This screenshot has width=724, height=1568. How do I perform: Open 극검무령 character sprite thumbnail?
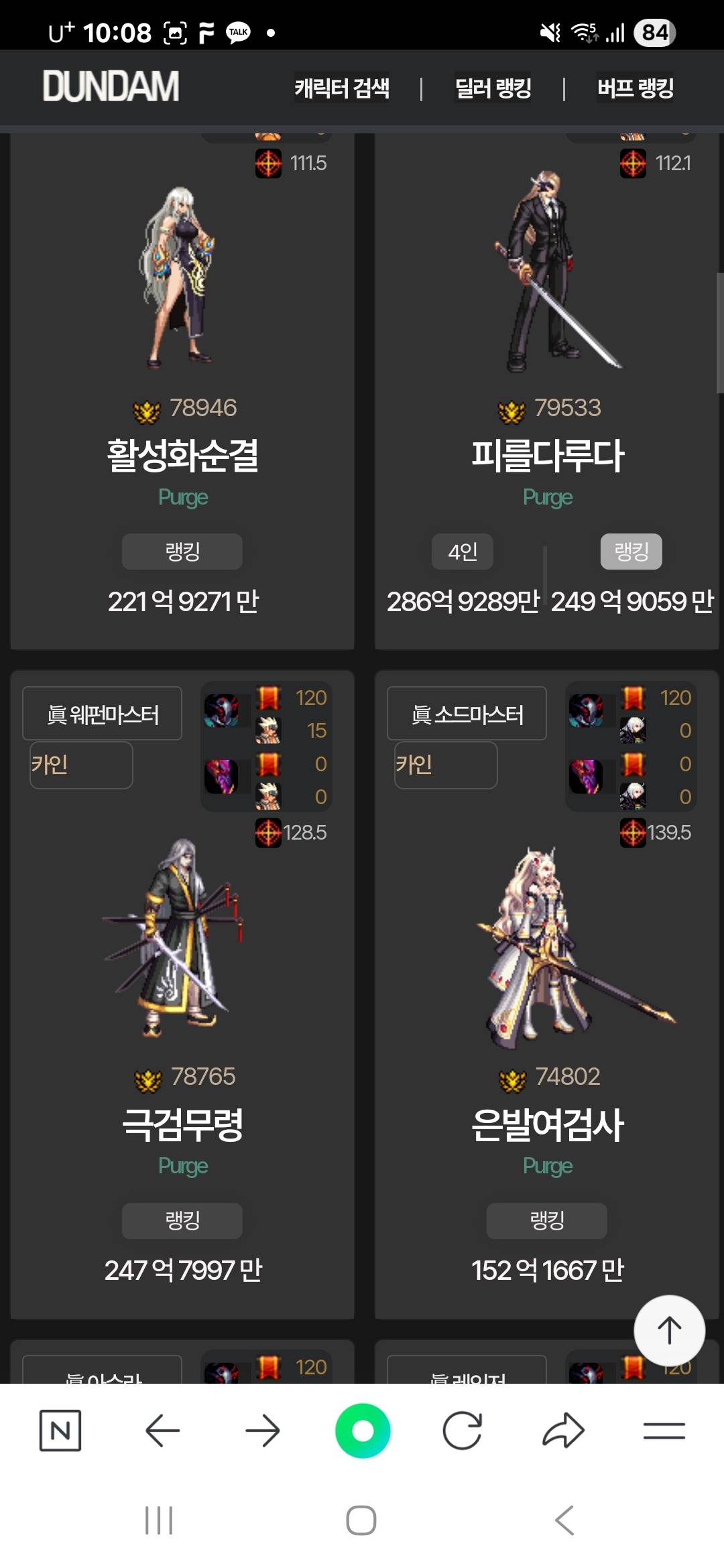[174, 938]
